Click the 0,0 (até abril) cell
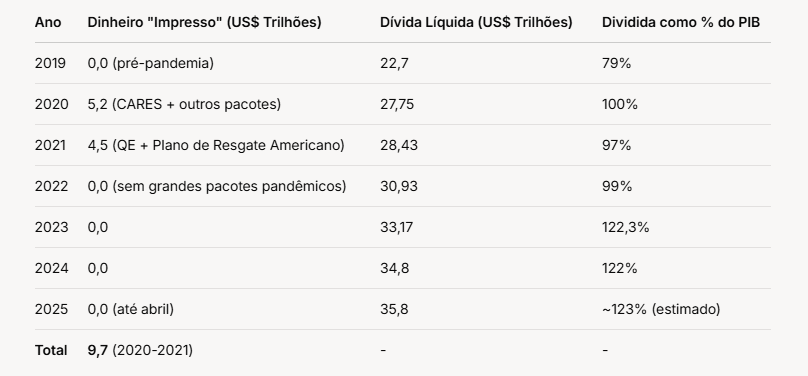808x376 pixels. pos(131,309)
